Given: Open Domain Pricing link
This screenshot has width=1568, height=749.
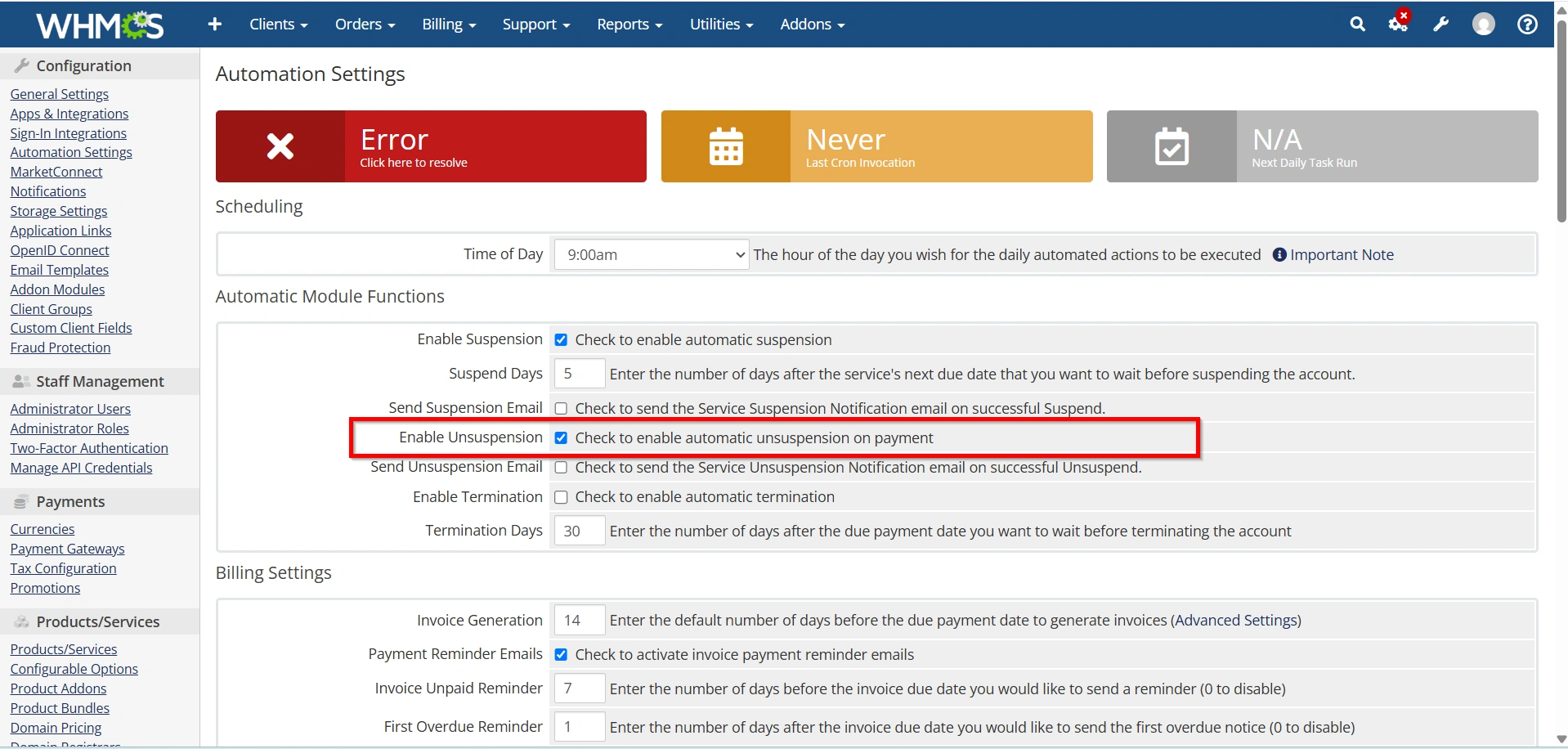Looking at the screenshot, I should (56, 728).
